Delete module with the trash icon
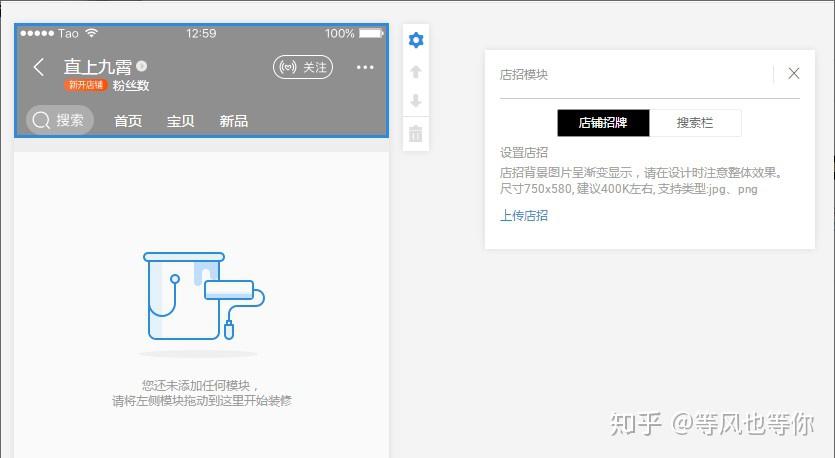835x458 pixels. 416,133
